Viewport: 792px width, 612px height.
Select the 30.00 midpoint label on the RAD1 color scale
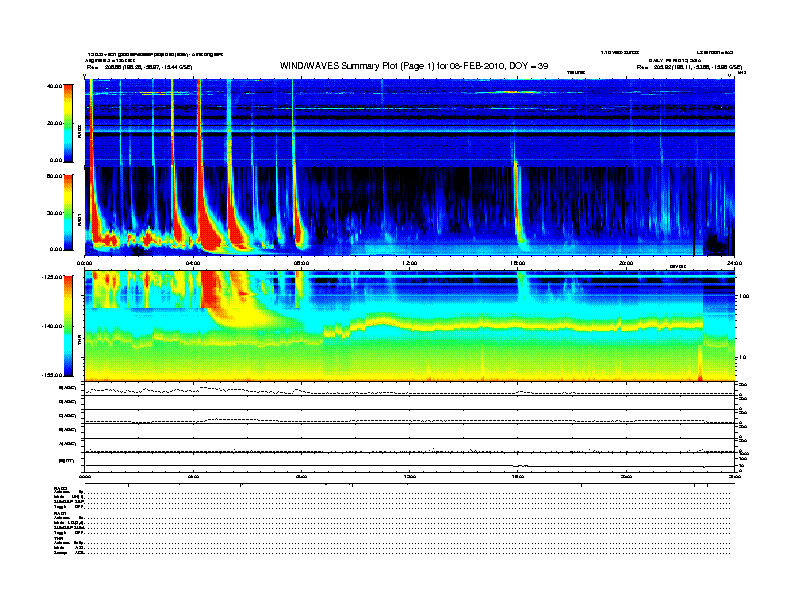pyautogui.click(x=54, y=213)
